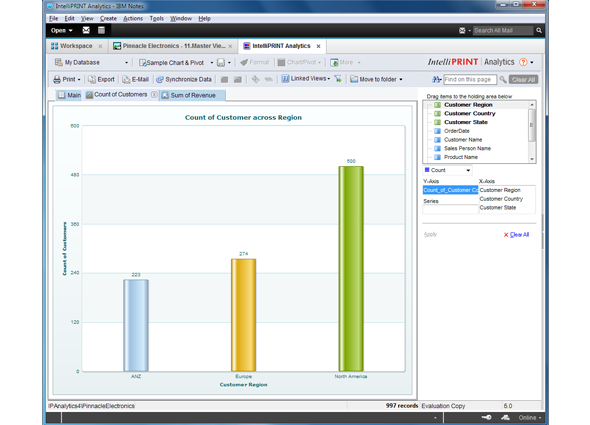
Task: Click the green filter icon after Linked Views
Action: point(338,79)
